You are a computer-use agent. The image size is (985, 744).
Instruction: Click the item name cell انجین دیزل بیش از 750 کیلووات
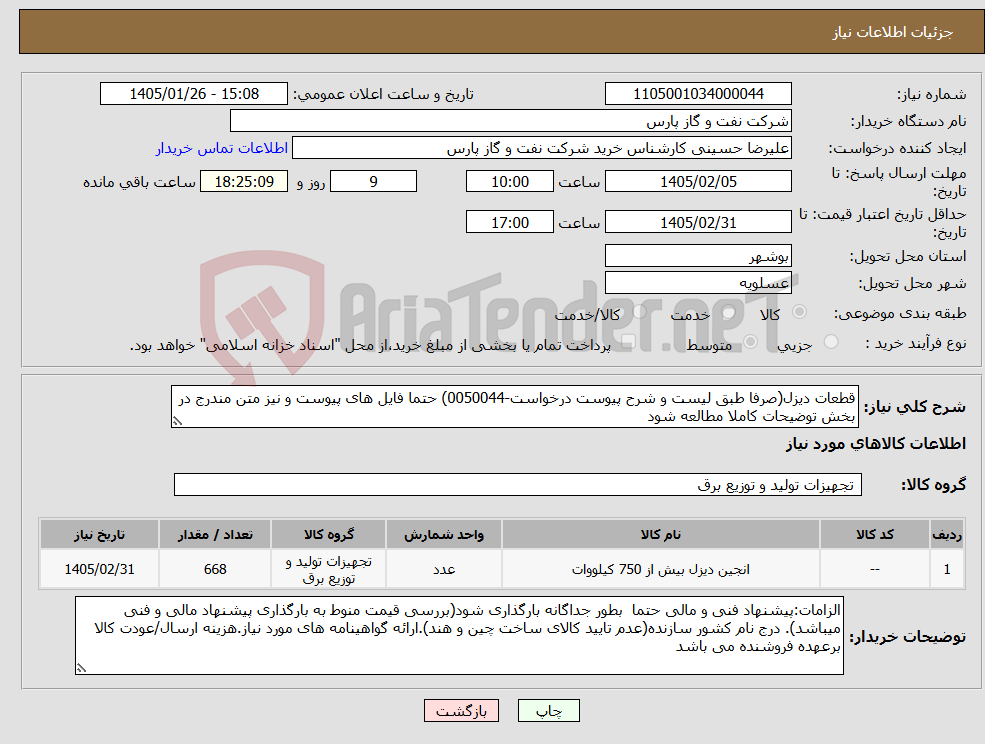click(x=661, y=569)
